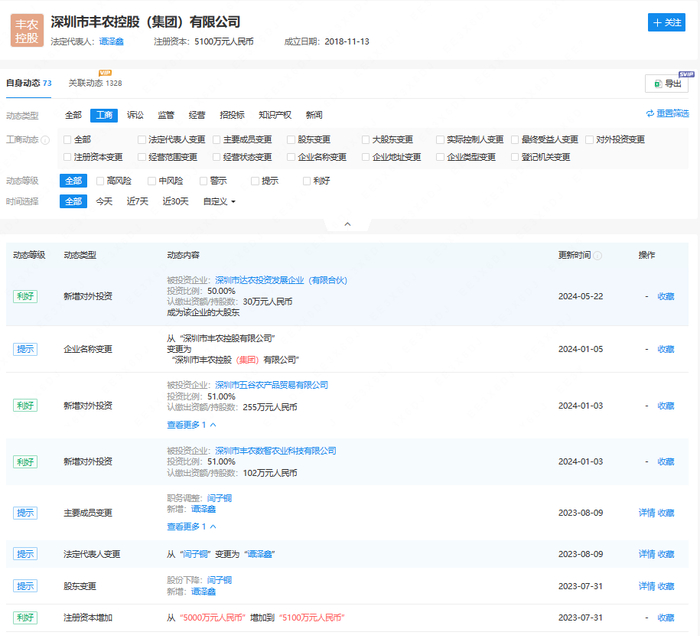Collapse the filter panel with the chevron
Image resolution: width=700 pixels, height=636 pixels.
tap(348, 225)
